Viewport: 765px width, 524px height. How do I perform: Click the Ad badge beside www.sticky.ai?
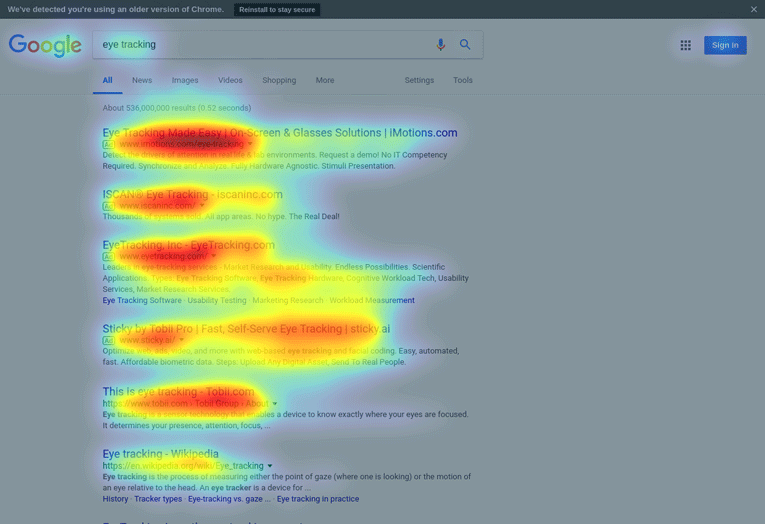[x=108, y=341]
